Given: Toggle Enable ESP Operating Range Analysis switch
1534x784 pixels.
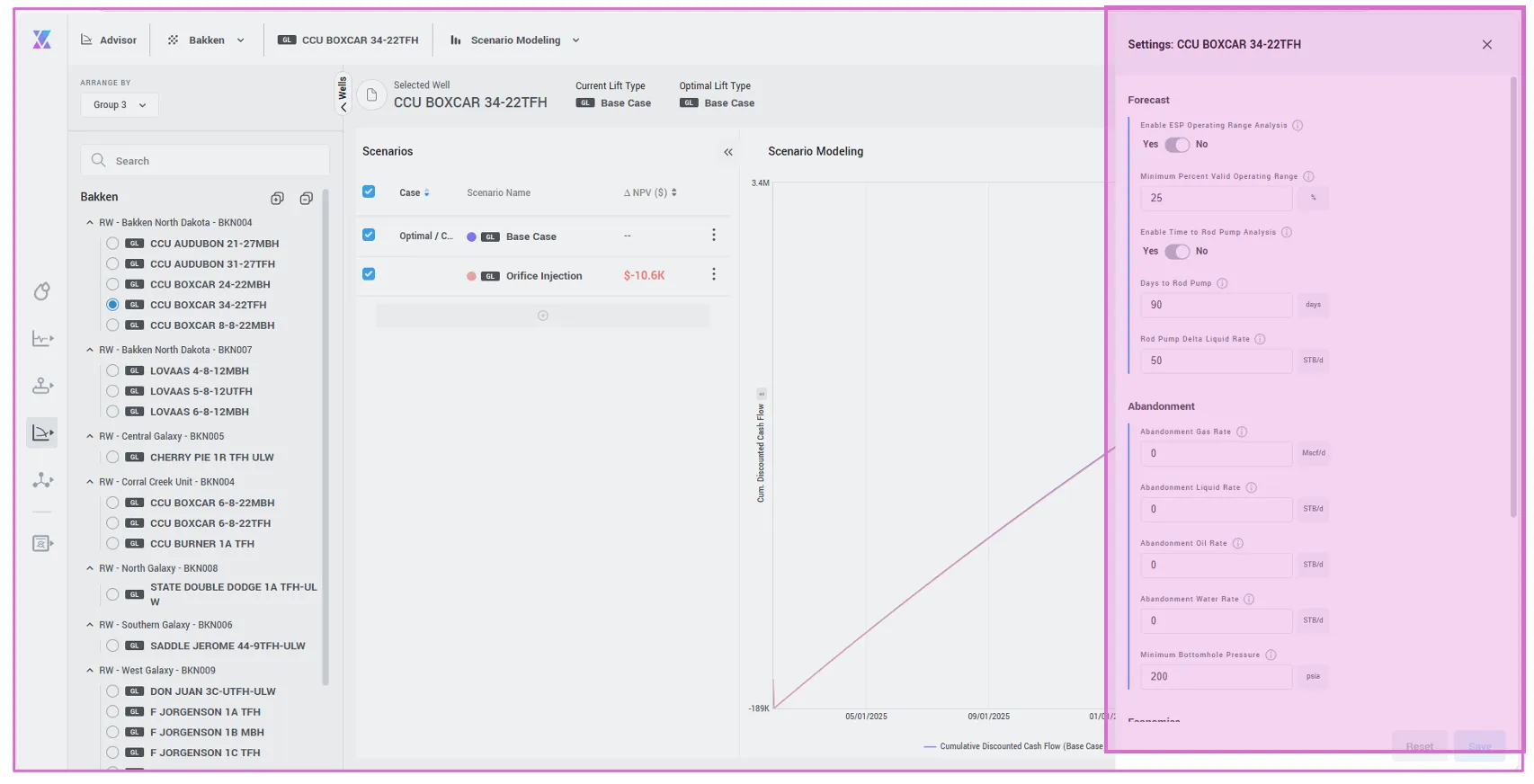Looking at the screenshot, I should pos(1177,145).
